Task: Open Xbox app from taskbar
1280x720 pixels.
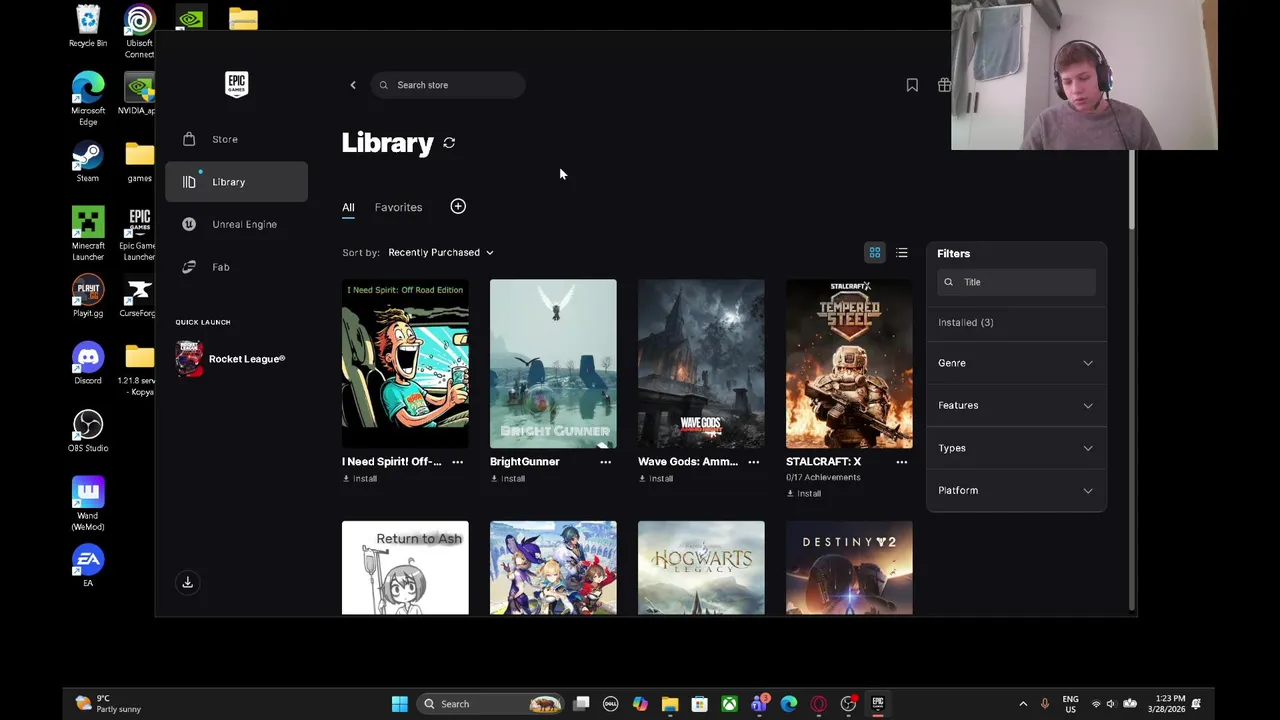Action: [x=730, y=704]
